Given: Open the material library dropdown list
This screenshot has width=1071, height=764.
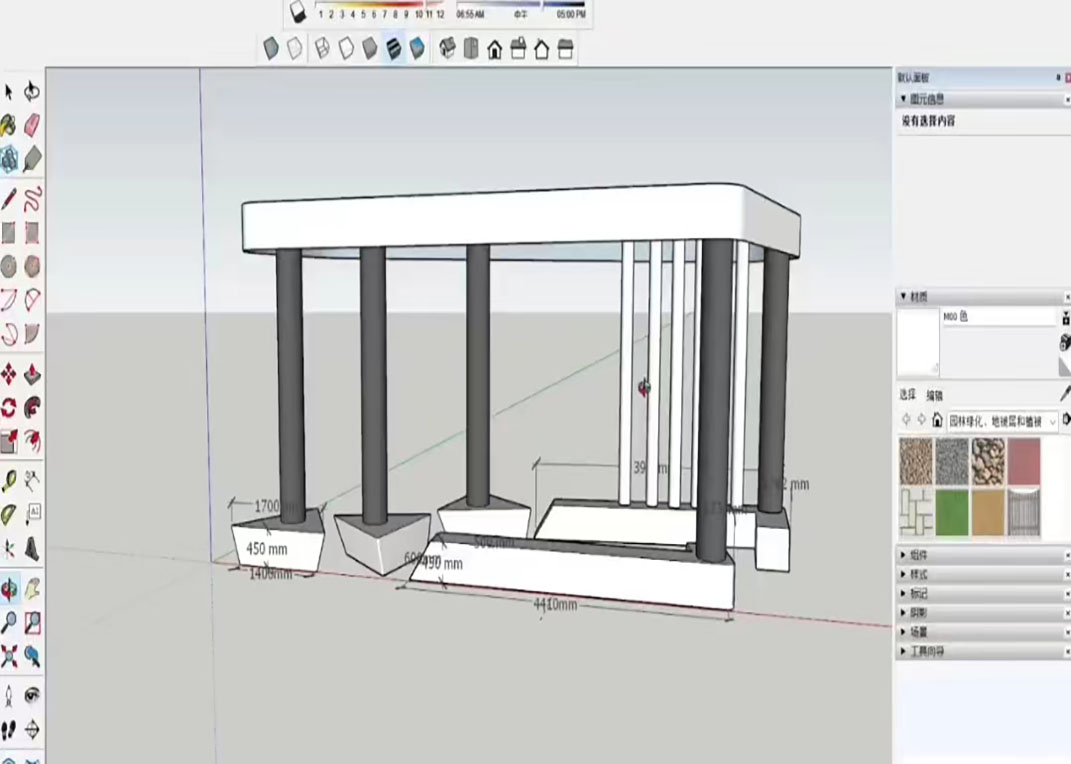Looking at the screenshot, I should coord(1052,421).
